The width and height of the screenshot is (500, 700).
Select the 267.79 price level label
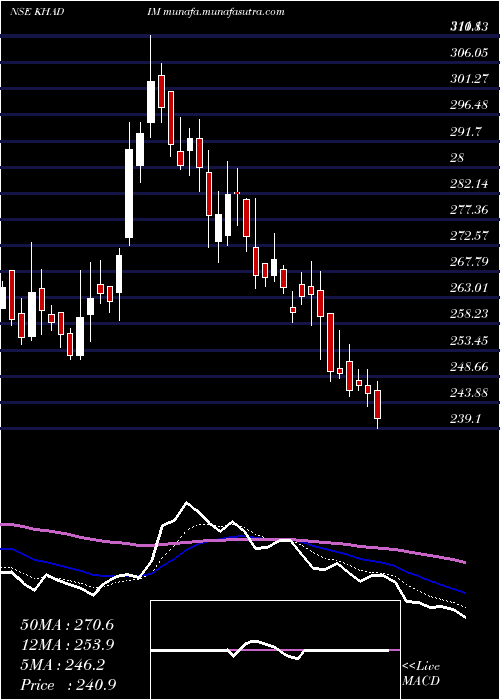tap(468, 262)
